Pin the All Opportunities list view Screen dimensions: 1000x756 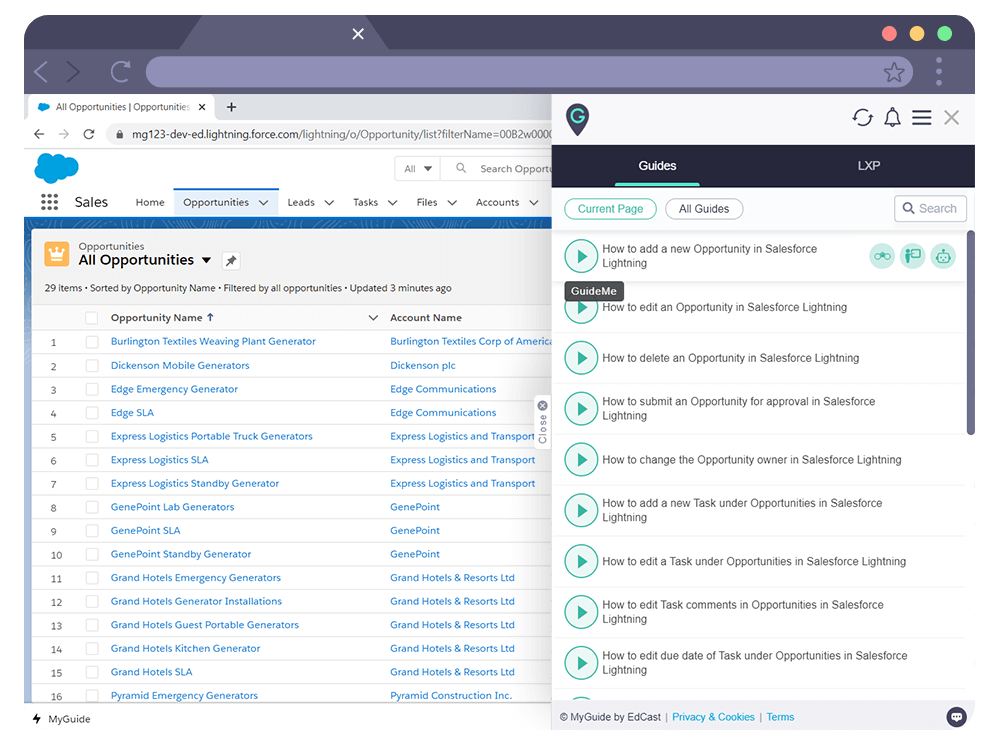tap(231, 260)
